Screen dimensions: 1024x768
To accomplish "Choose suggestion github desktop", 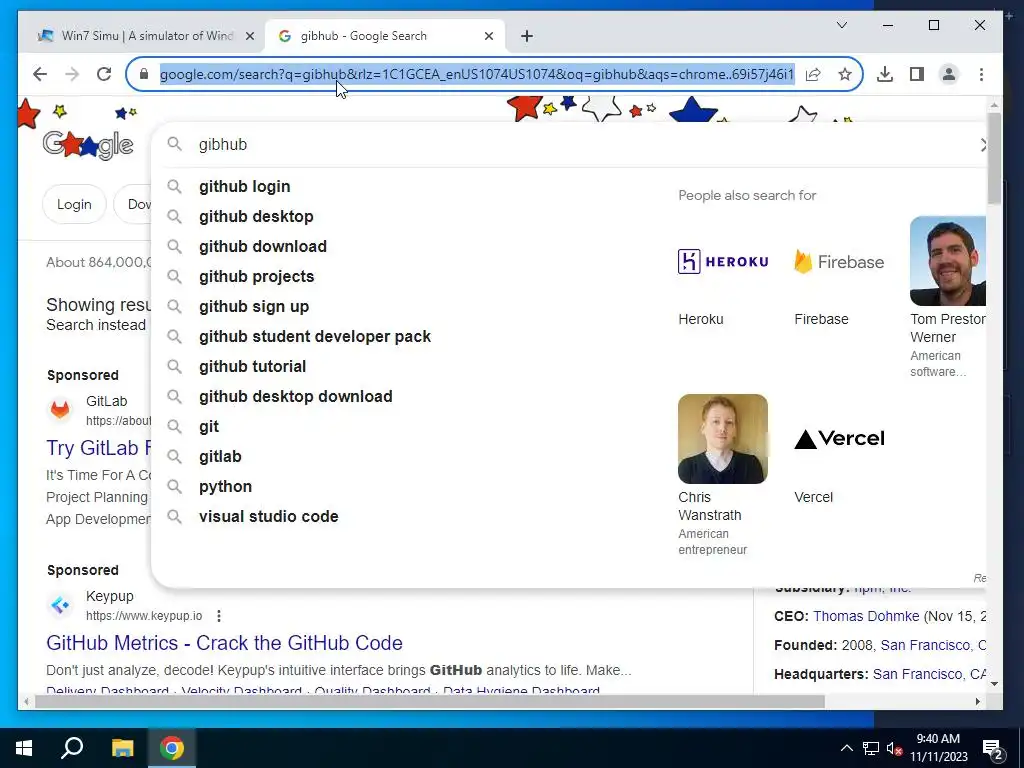I will click(256, 216).
